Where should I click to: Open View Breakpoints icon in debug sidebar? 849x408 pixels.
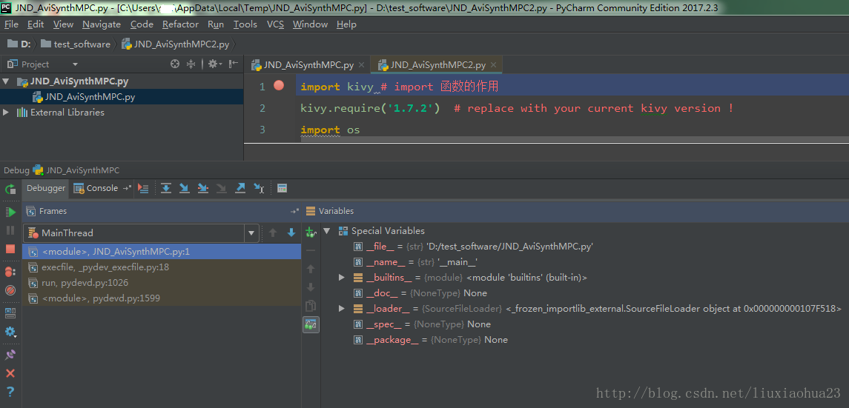[10, 272]
